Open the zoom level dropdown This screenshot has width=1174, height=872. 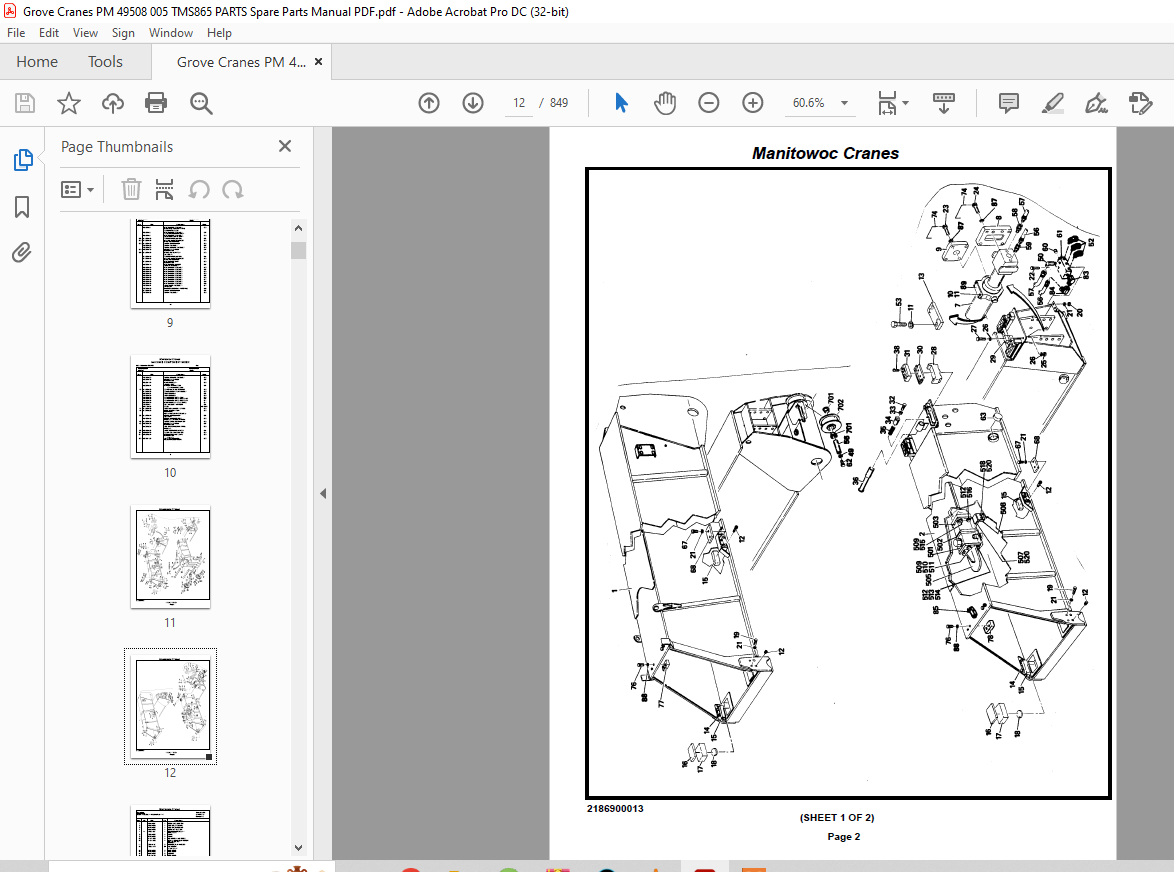click(845, 103)
